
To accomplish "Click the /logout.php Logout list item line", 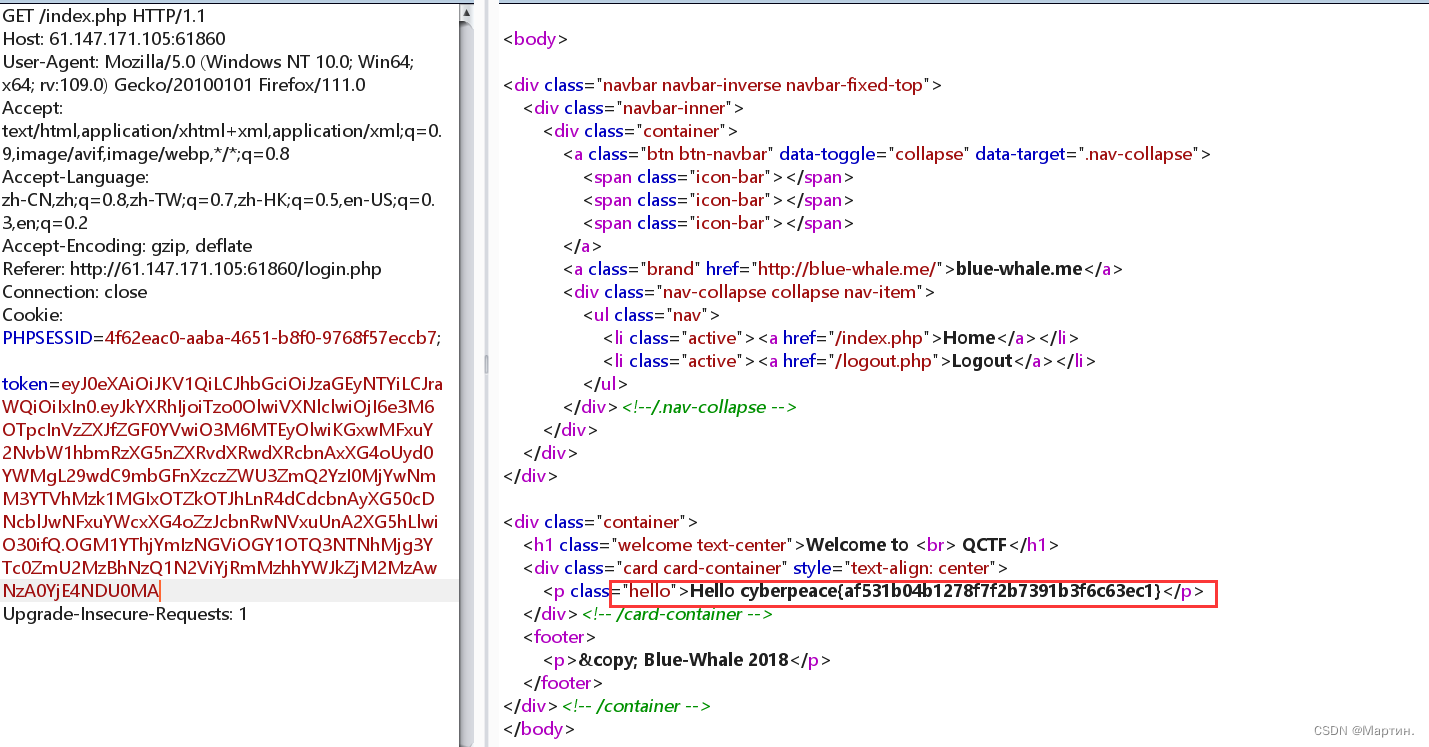I will click(849, 361).
